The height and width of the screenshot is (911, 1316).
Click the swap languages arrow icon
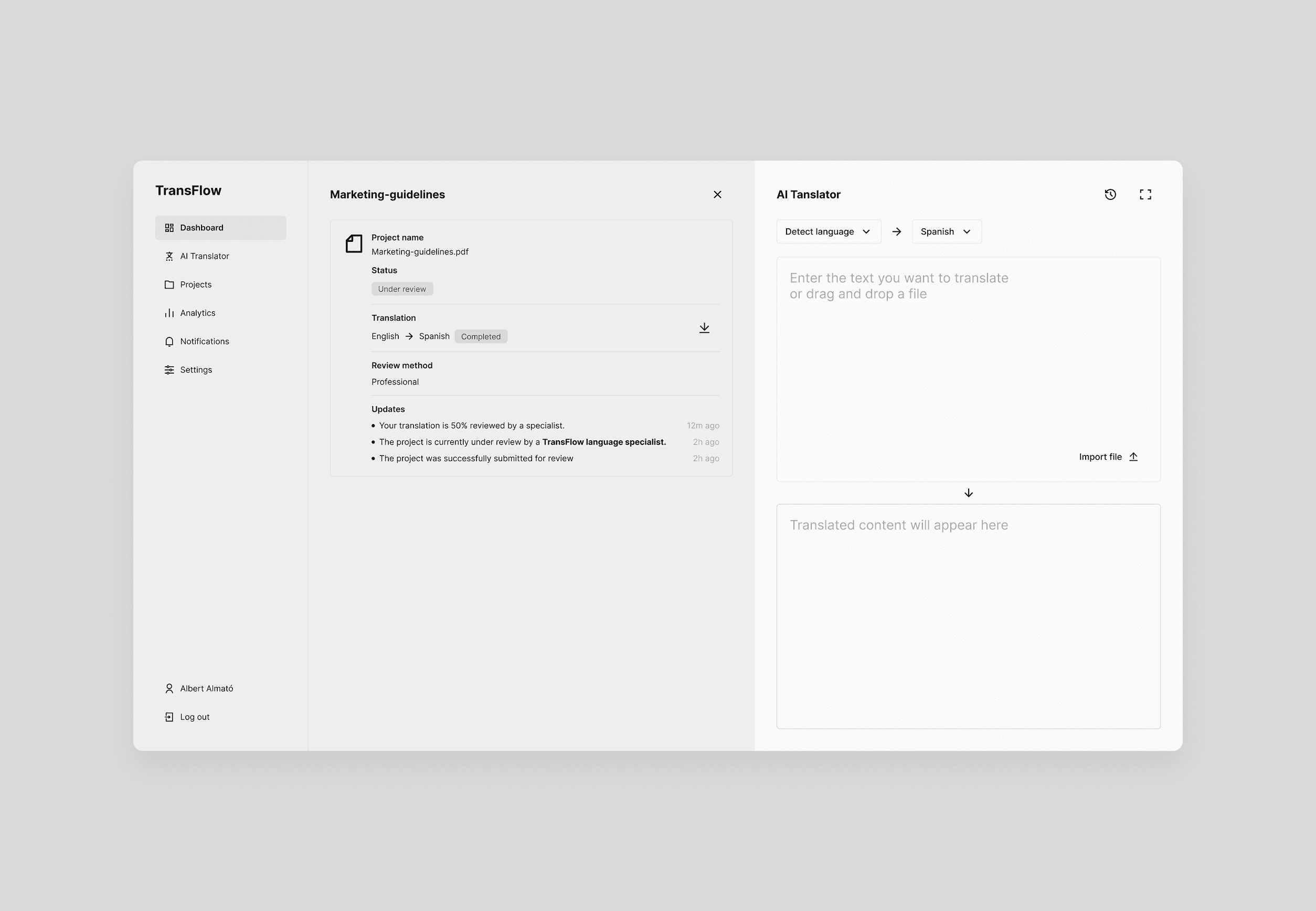tap(897, 232)
